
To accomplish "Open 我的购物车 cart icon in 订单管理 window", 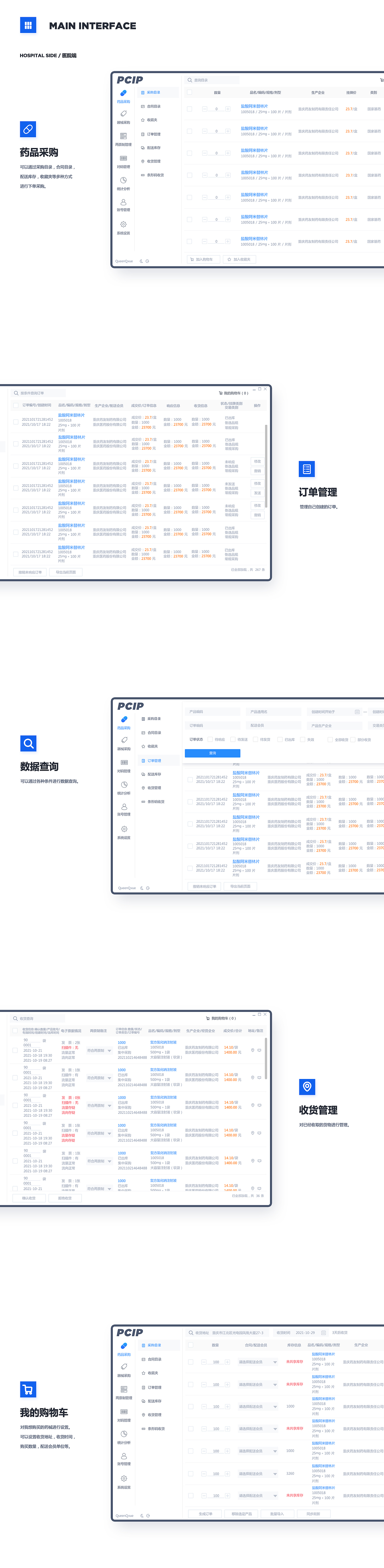I will (x=220, y=393).
